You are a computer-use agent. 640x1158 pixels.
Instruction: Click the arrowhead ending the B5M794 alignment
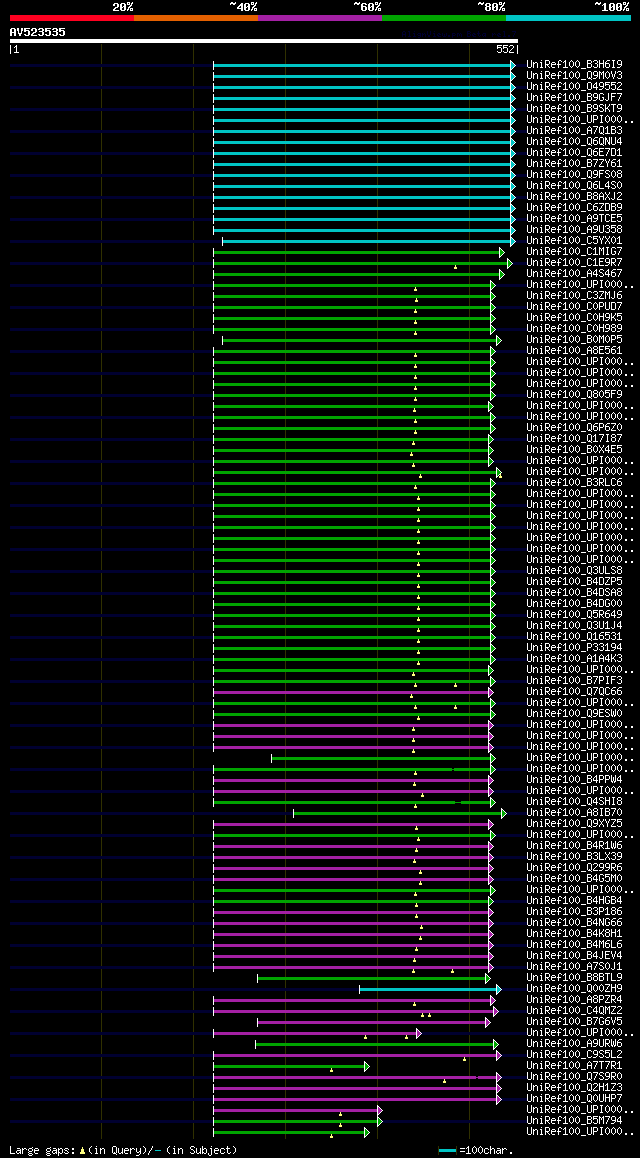click(380, 1121)
